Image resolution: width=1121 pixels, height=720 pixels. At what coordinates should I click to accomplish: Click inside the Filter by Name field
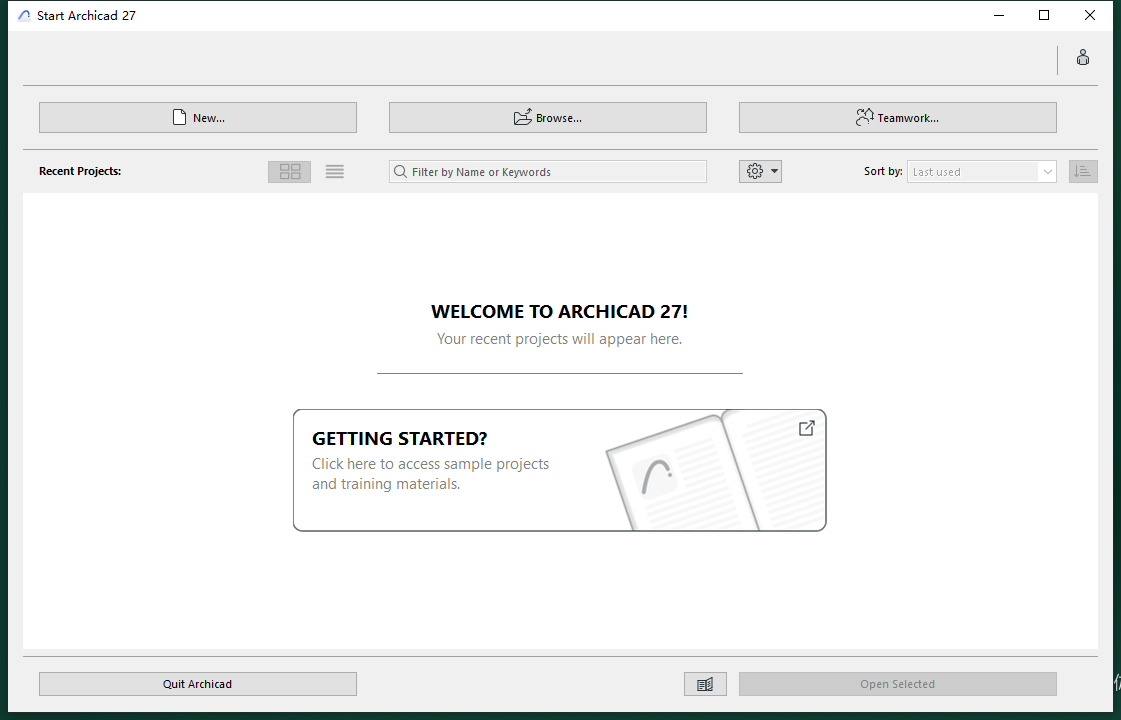coord(547,171)
